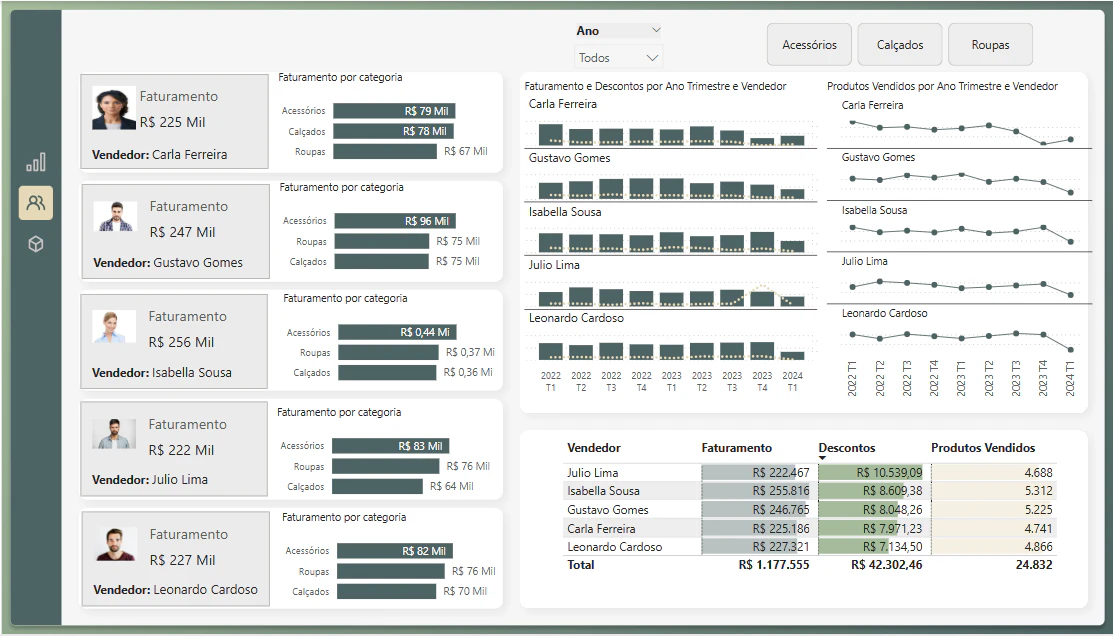The width and height of the screenshot is (1113, 636).
Task: Click Julio Lima's Acessórios R$ 83 Mil bar
Action: click(x=390, y=446)
